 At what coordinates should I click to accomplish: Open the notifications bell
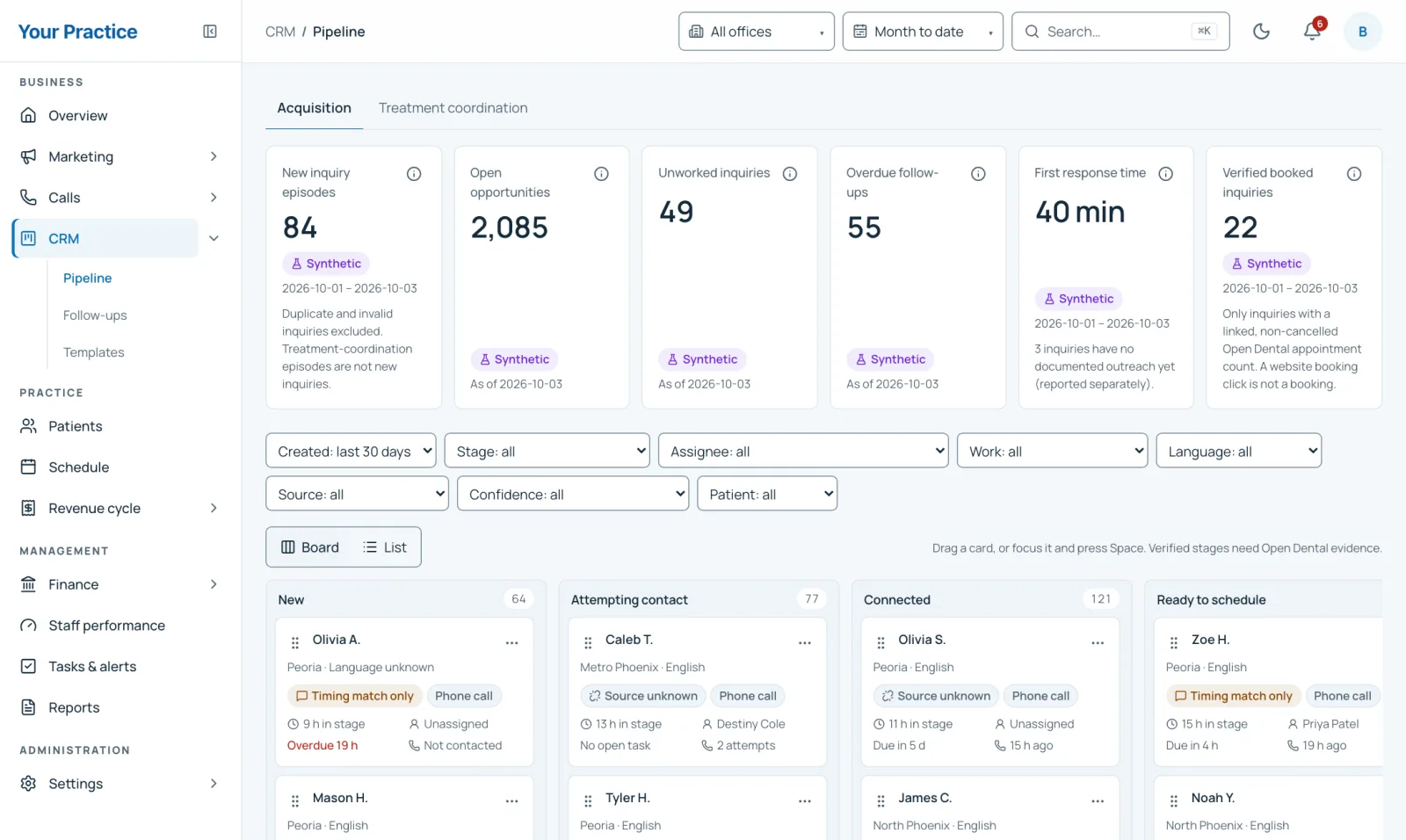click(1312, 32)
